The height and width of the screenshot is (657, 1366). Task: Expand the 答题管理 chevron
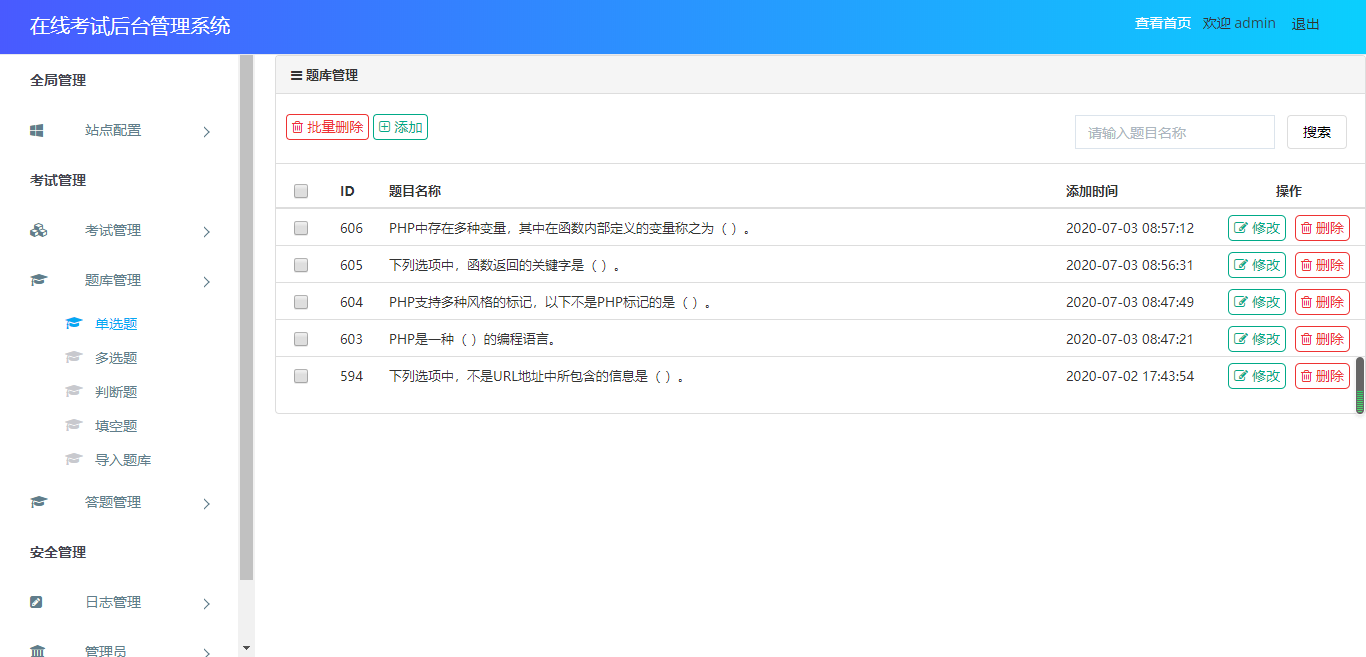207,503
